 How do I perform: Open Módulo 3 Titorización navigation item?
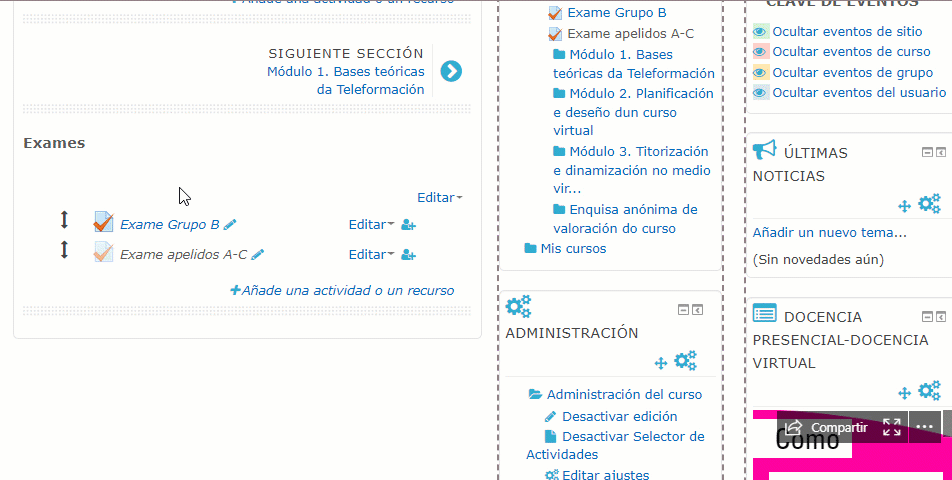coord(631,170)
